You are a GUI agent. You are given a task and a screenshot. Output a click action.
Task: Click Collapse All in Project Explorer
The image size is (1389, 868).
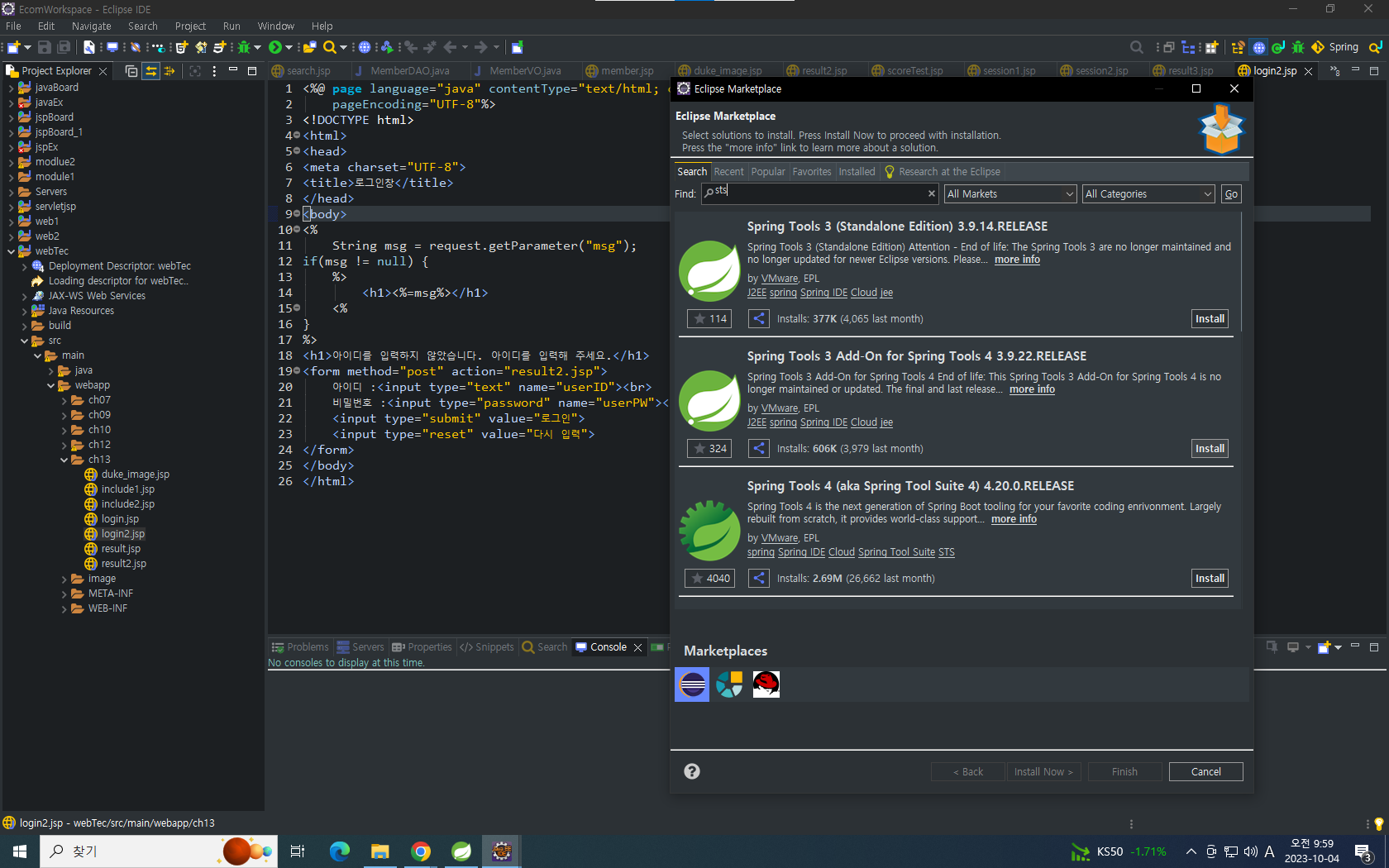point(131,71)
